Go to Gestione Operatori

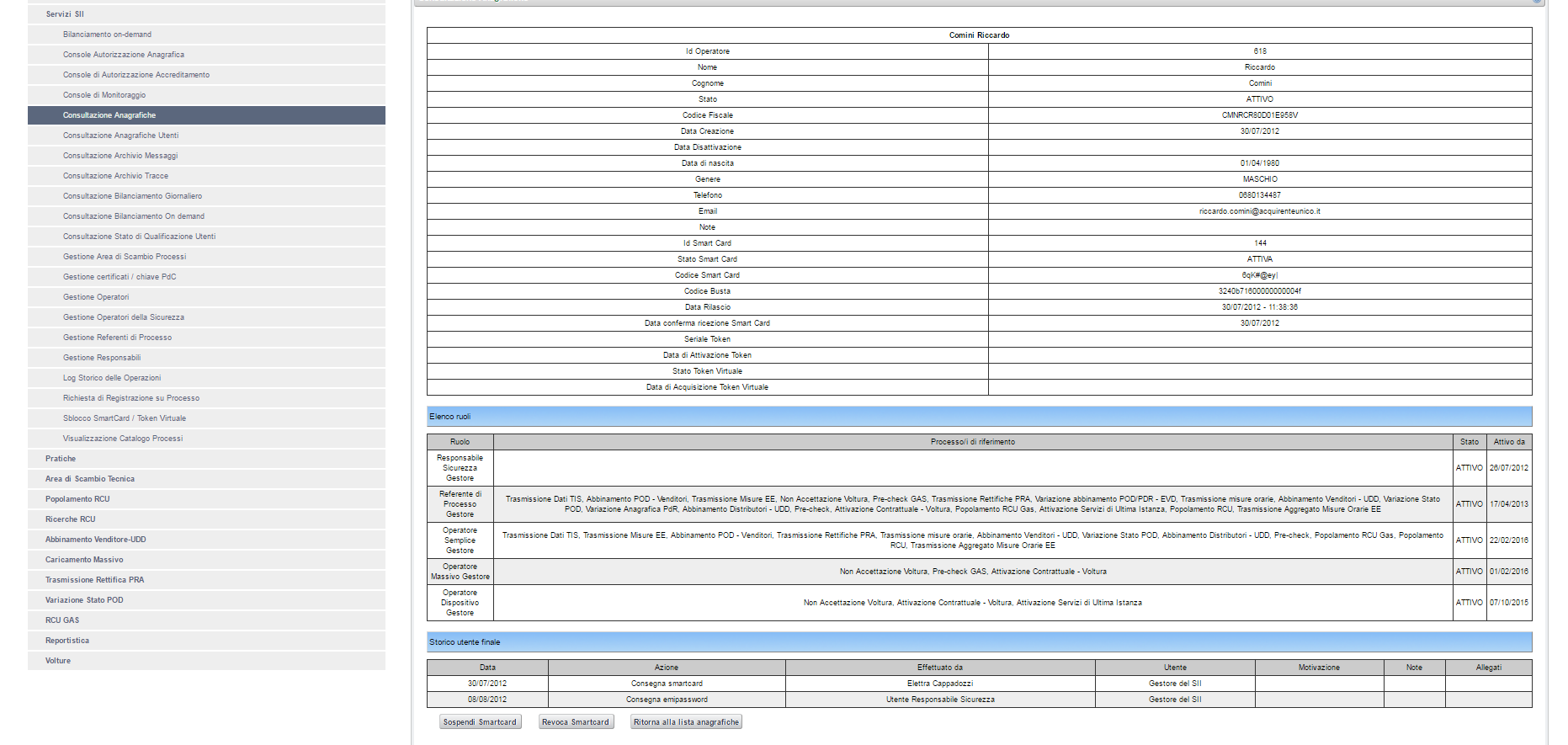206,297
